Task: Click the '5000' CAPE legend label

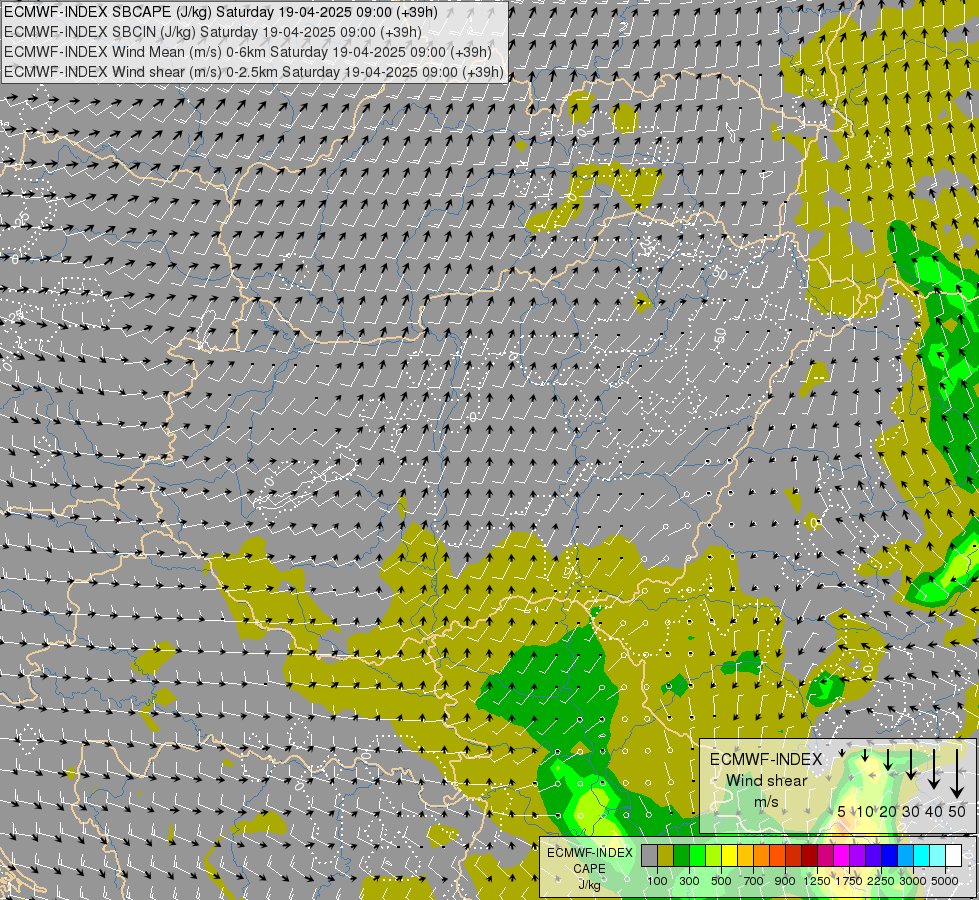Action: (x=945, y=881)
